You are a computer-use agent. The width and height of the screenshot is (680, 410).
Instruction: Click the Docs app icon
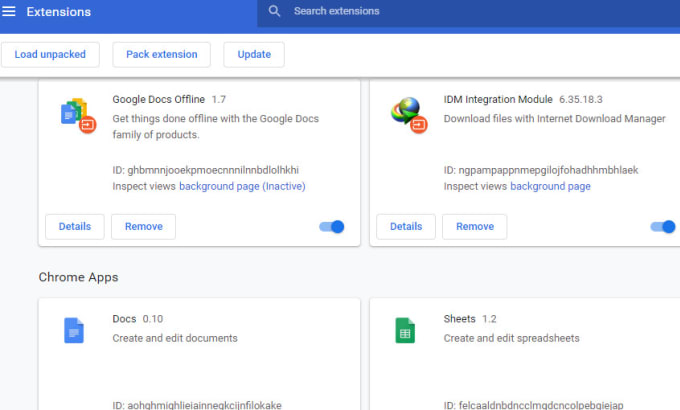[74, 331]
